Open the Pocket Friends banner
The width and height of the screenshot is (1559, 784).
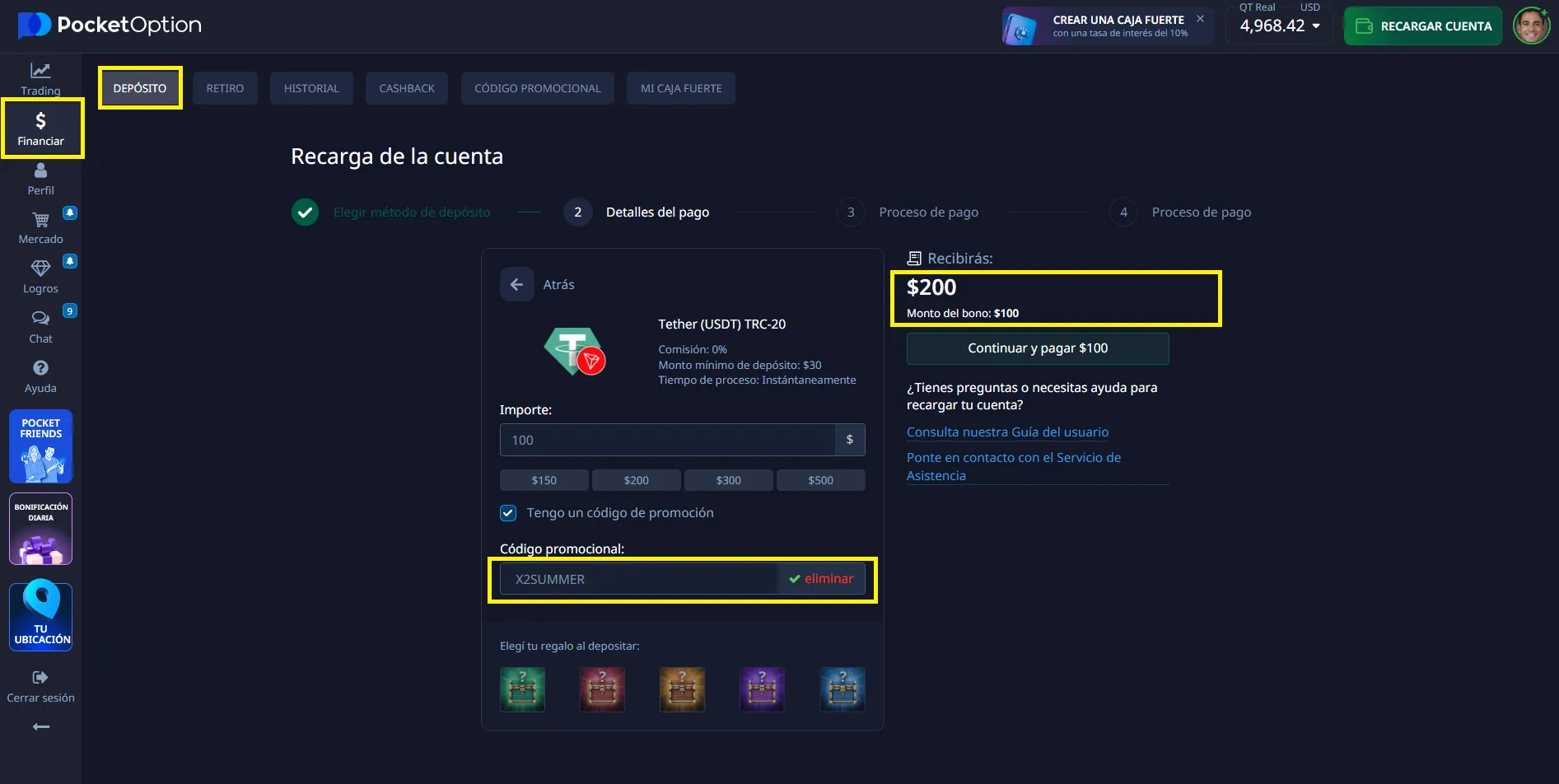pos(41,446)
